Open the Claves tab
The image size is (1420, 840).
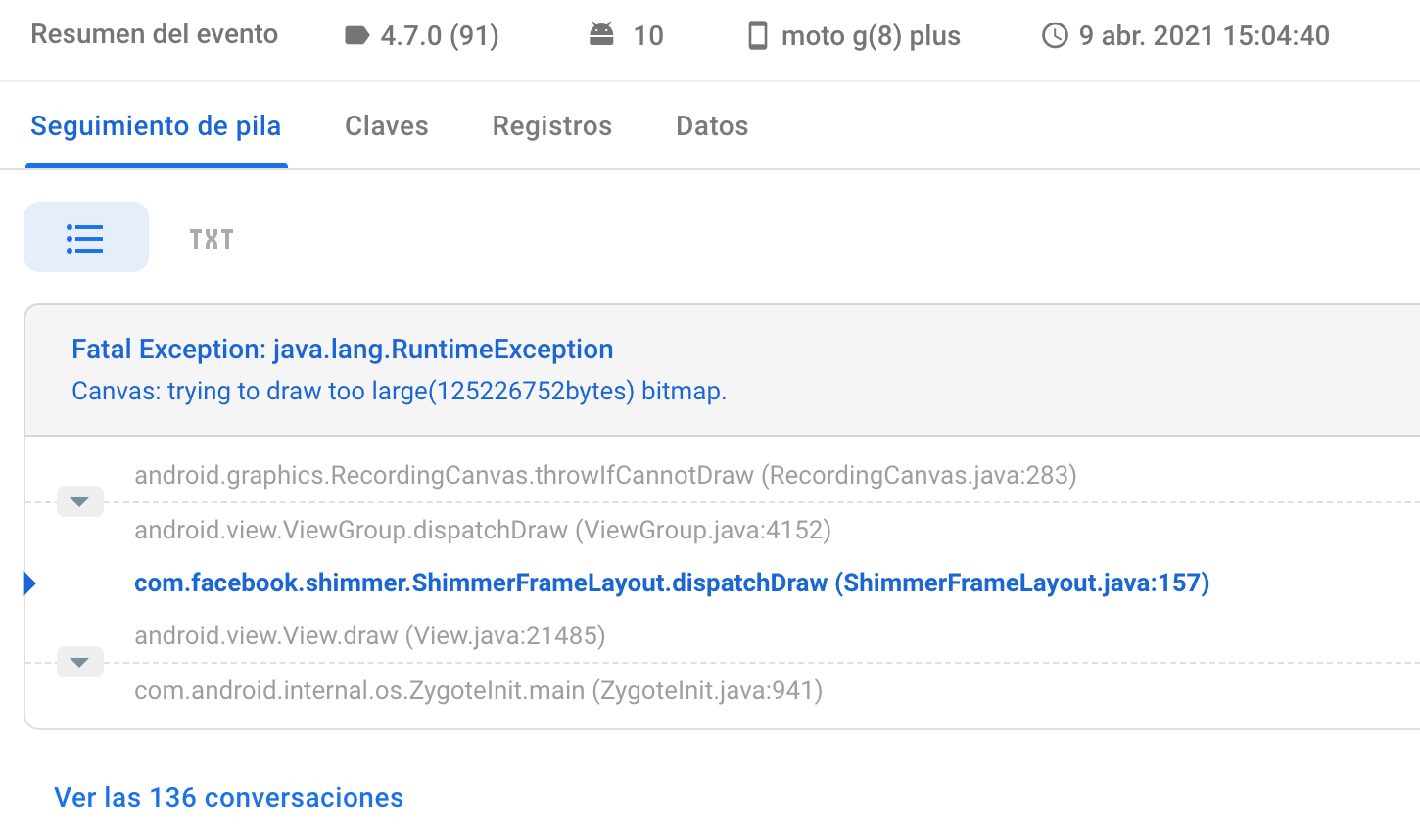click(387, 126)
